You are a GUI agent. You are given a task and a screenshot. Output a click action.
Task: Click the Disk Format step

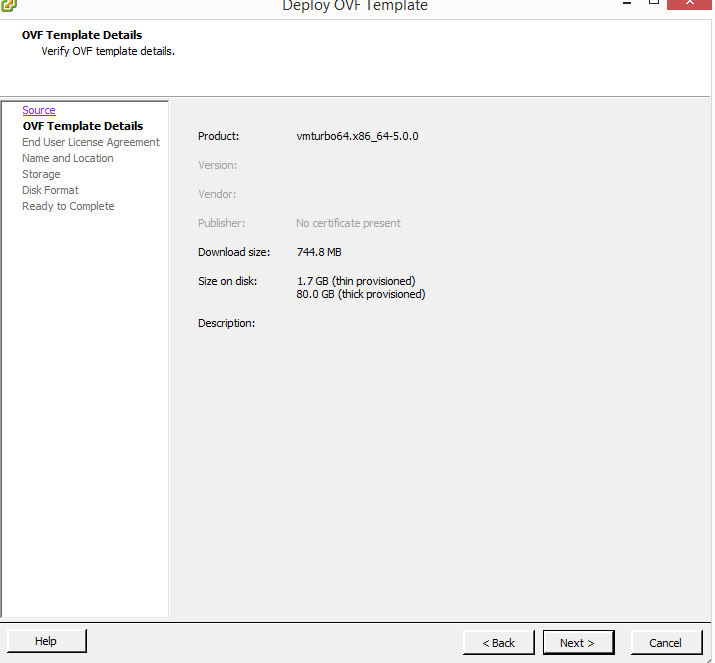[50, 190]
